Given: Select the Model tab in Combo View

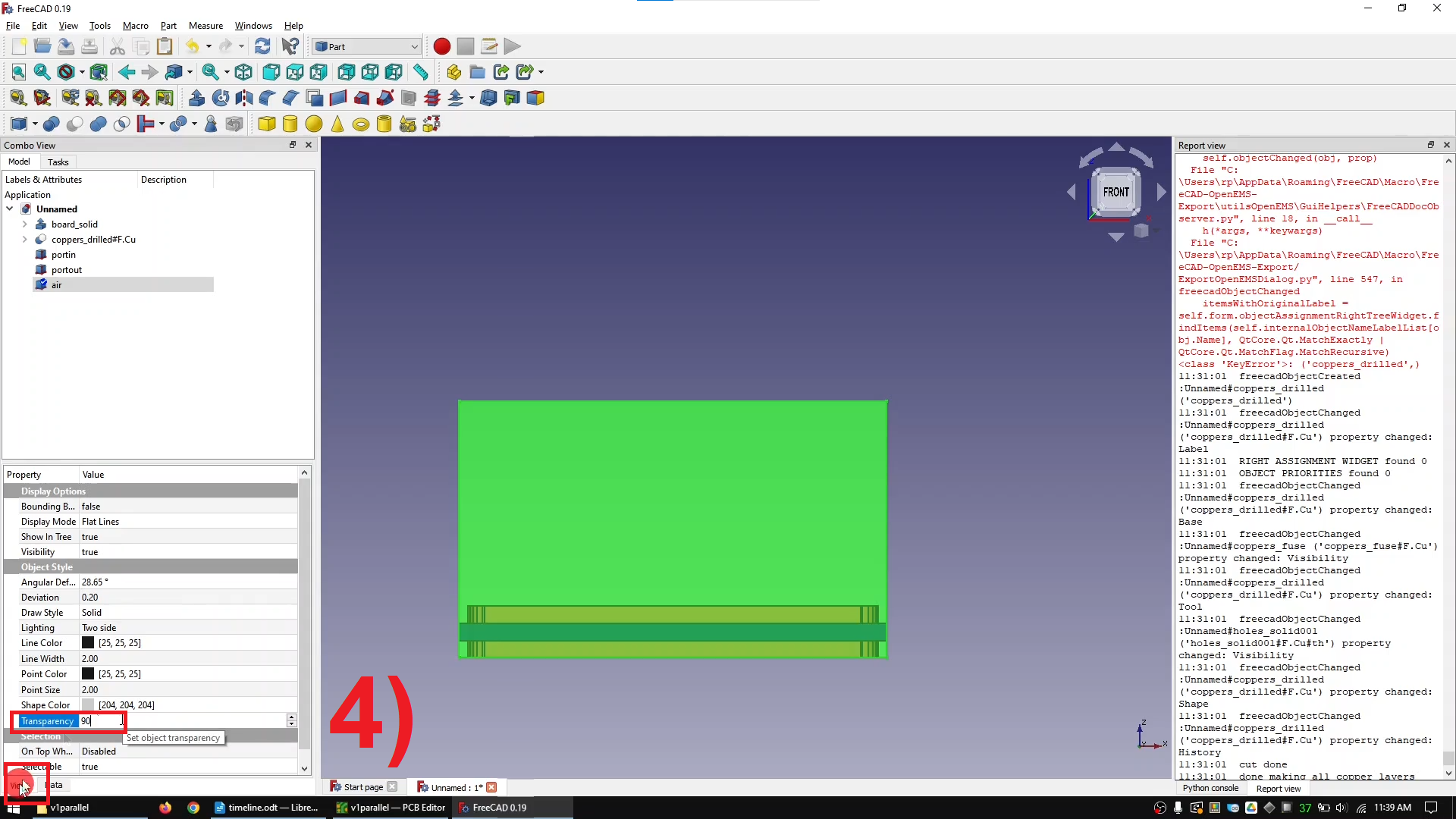Looking at the screenshot, I should (19, 161).
